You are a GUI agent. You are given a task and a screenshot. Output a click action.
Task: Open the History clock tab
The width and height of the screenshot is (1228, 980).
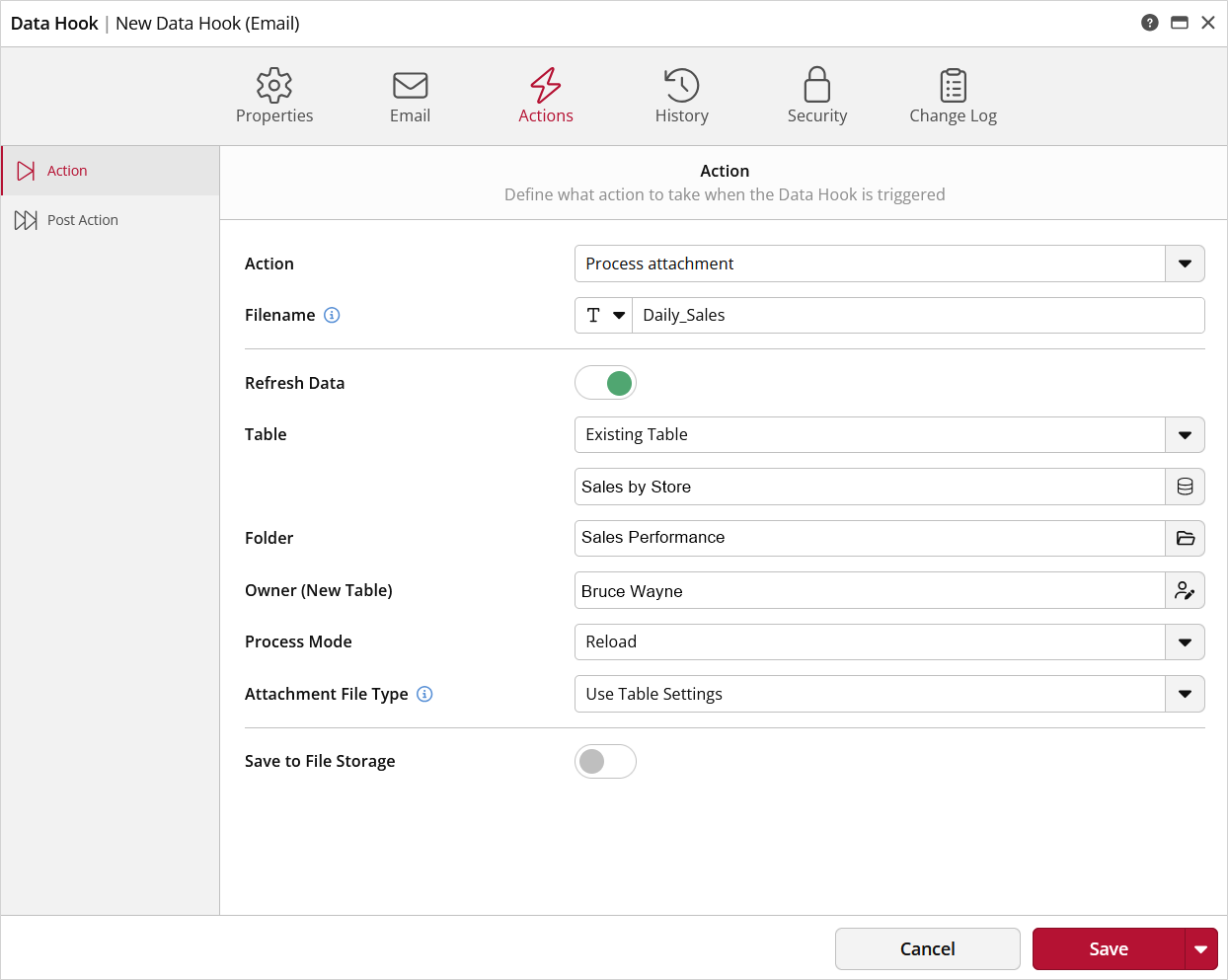pos(682,96)
